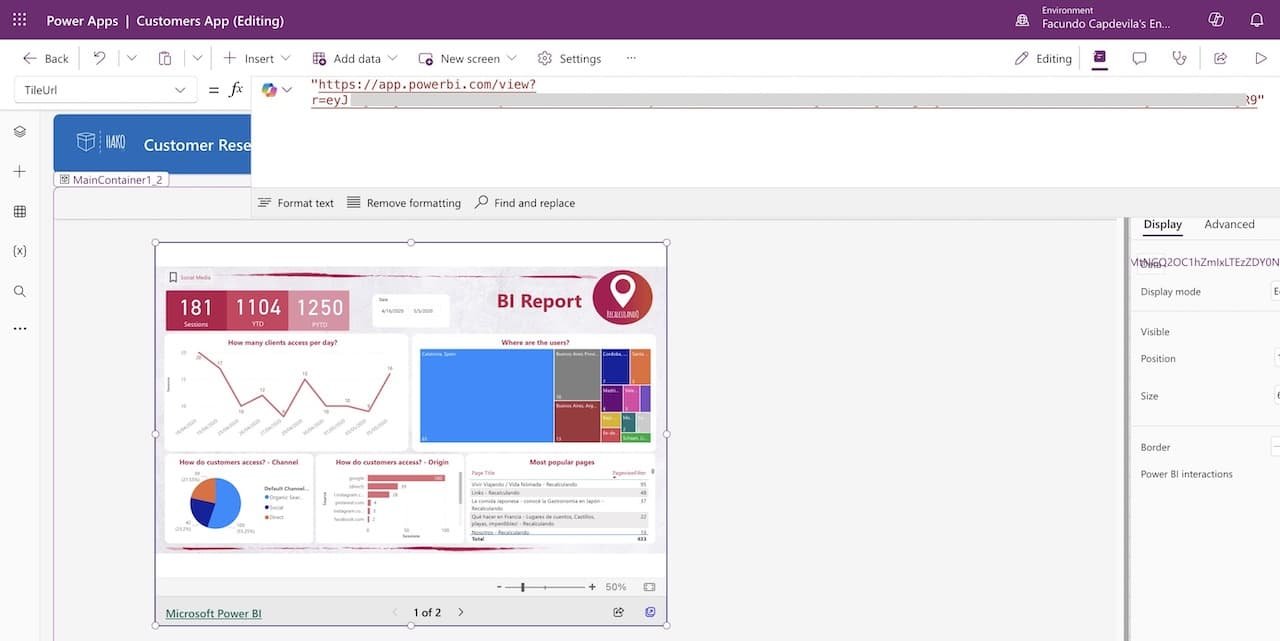Select the Insert plus icon in sidebar
1280x641 pixels.
[19, 170]
